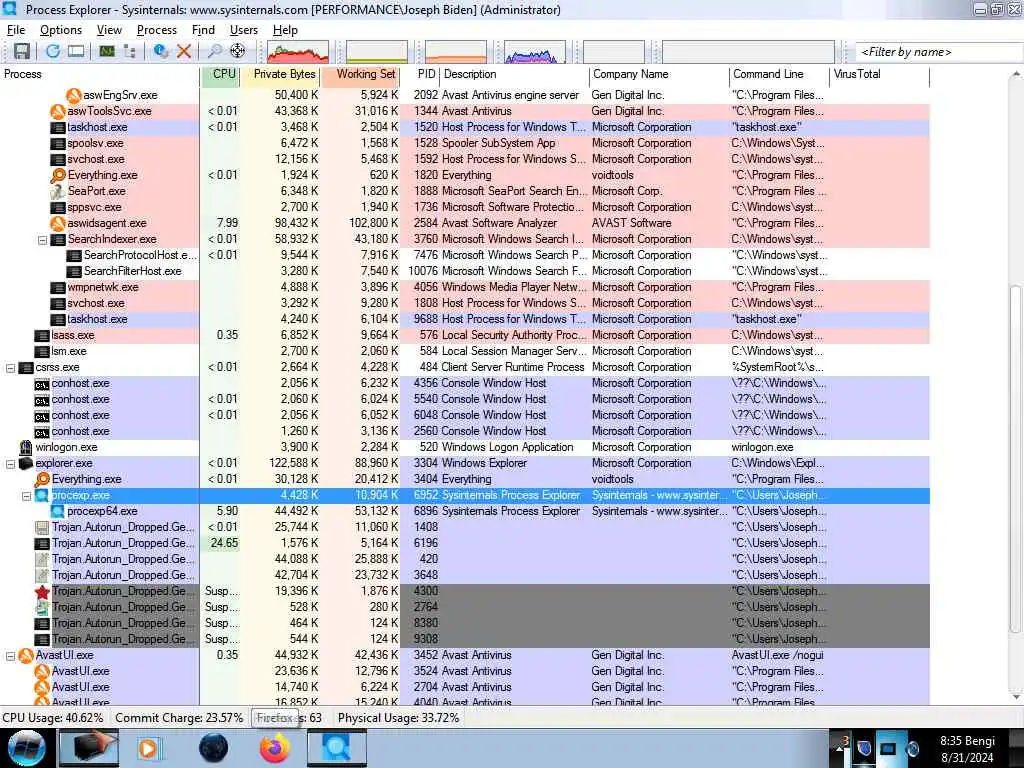The width and height of the screenshot is (1024, 768).
Task: Select the lsm.exe process row
Action: pyautogui.click(x=465, y=351)
